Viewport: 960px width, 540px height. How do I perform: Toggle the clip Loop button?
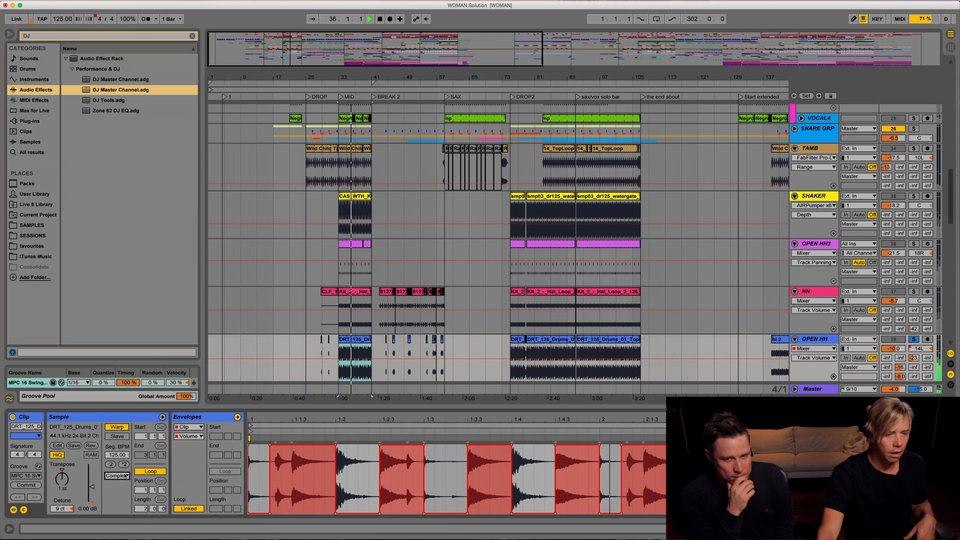pyautogui.click(x=150, y=471)
